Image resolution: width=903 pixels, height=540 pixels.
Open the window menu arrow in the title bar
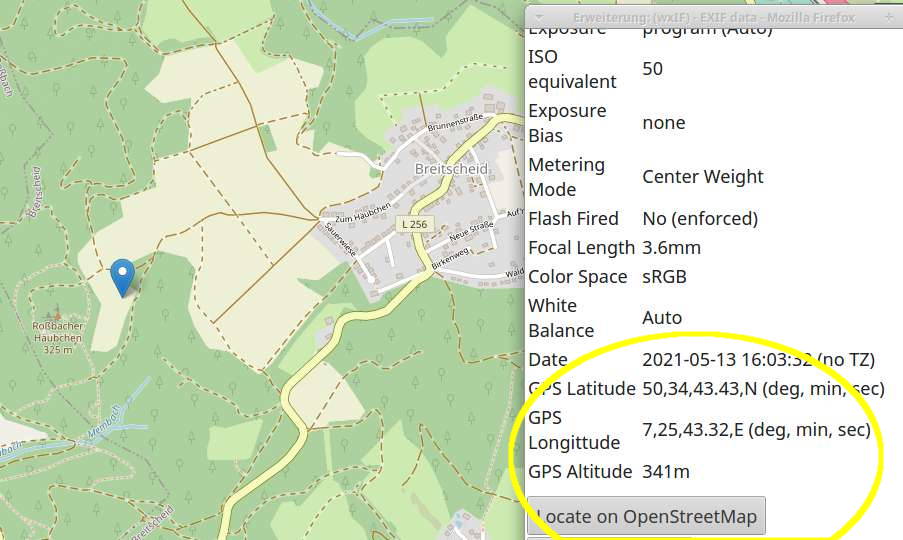coord(538,17)
